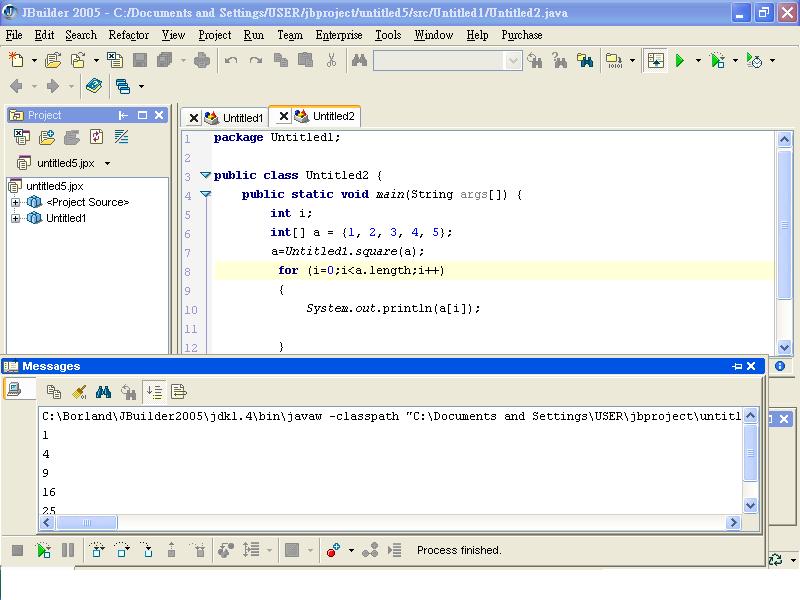The image size is (800, 600).
Task: Maximize the Project pane
Action: pyautogui.click(x=142, y=115)
